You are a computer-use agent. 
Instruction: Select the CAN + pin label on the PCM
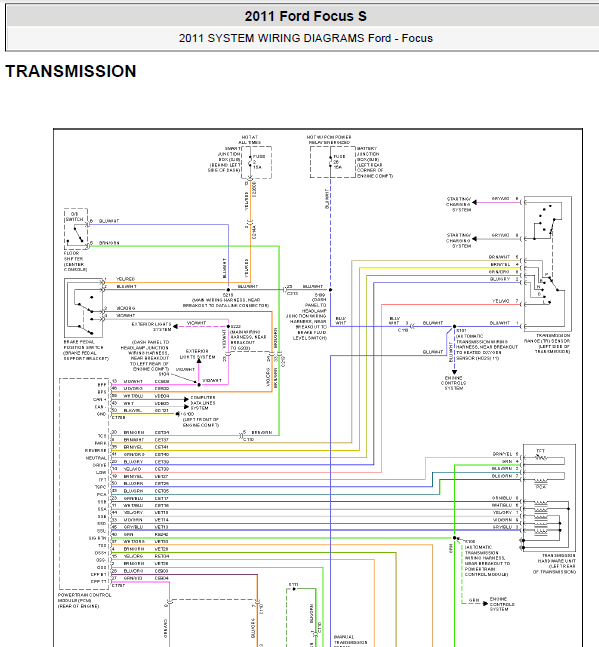click(99, 399)
